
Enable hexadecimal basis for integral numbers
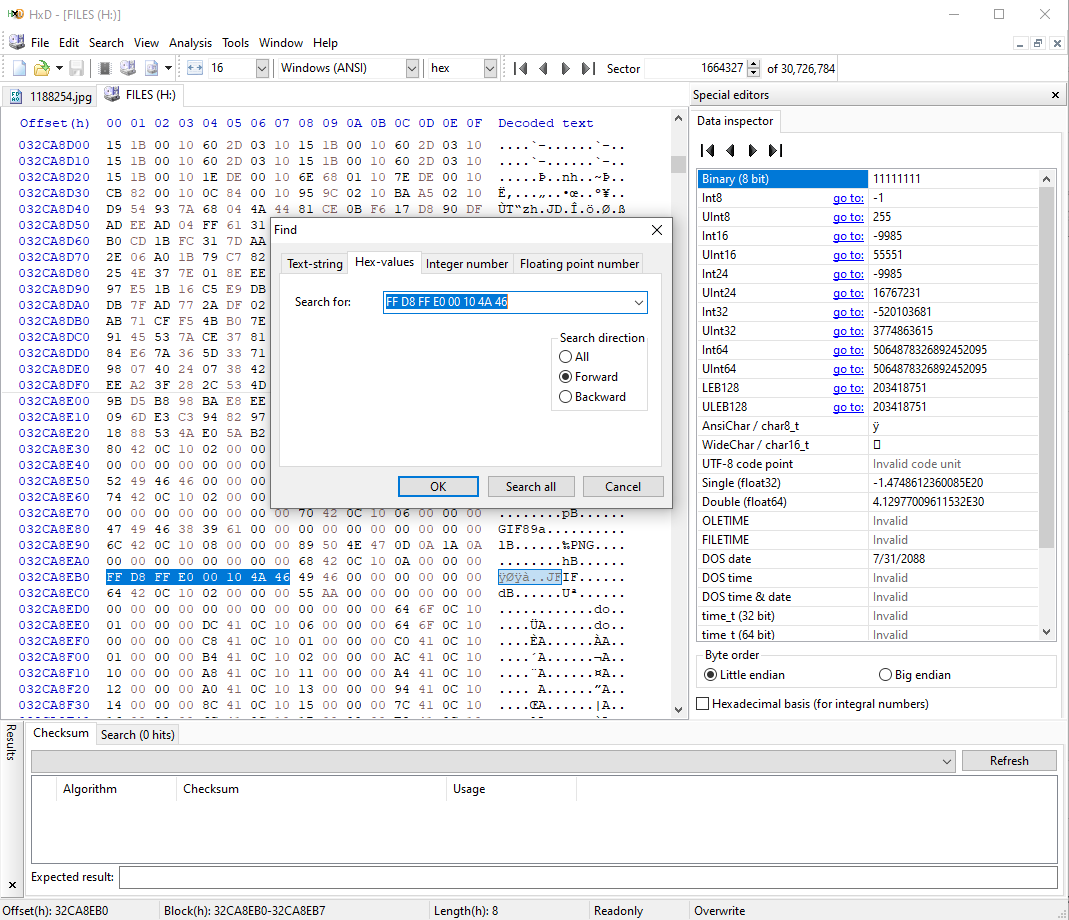coord(703,704)
